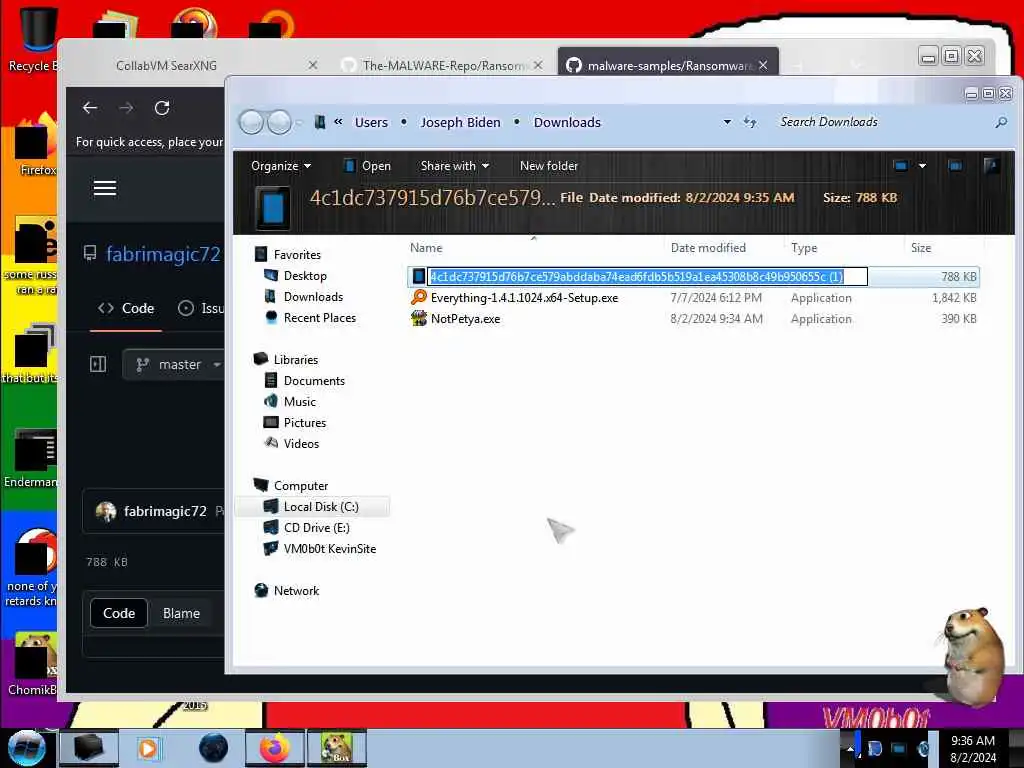Select Favorites in the navigation pane

point(297,255)
